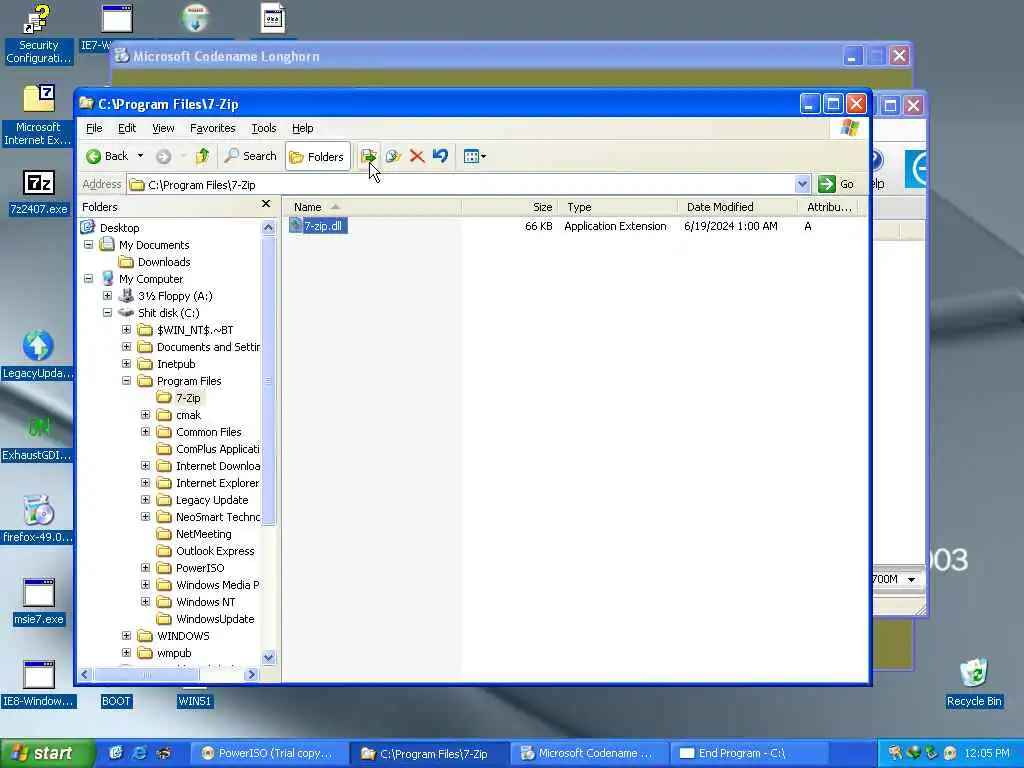
Task: Collapse the Program Files tree node
Action: pyautogui.click(x=127, y=381)
